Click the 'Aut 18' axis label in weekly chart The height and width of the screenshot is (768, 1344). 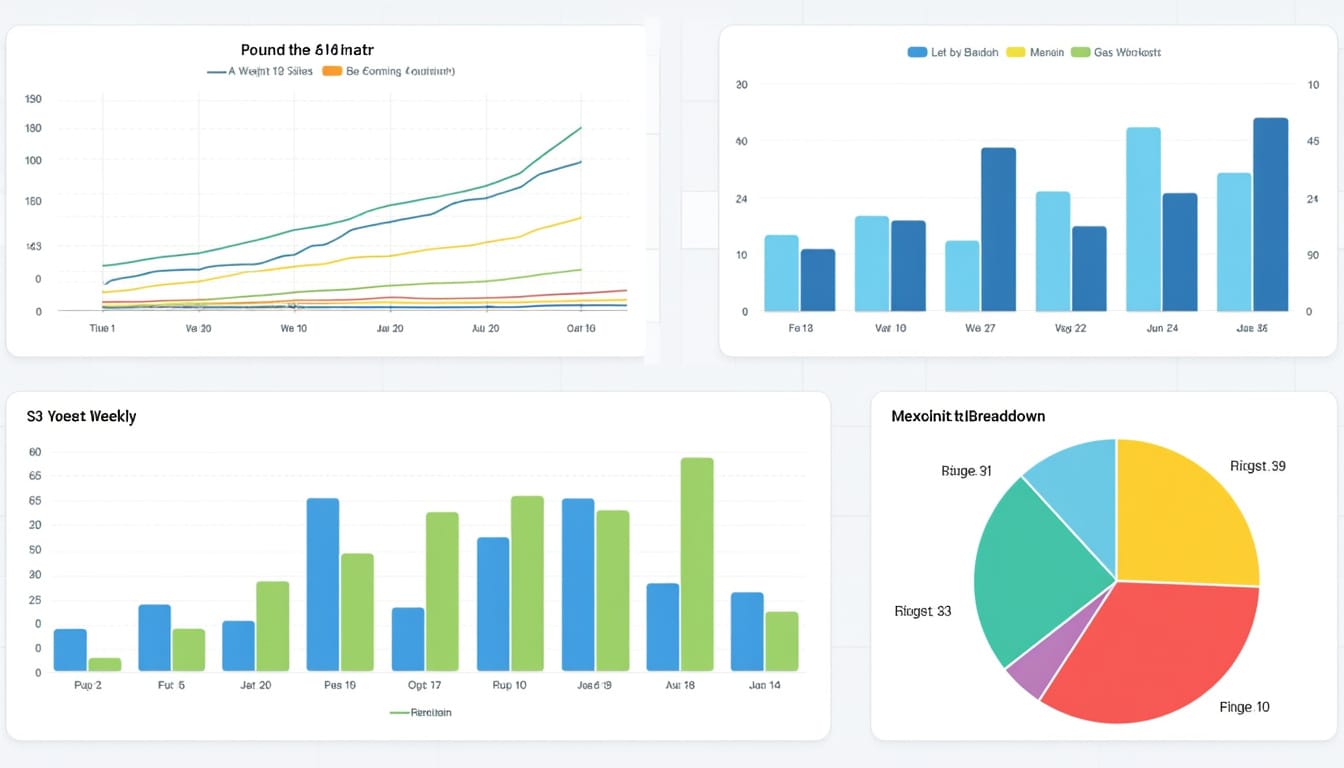[x=679, y=685]
